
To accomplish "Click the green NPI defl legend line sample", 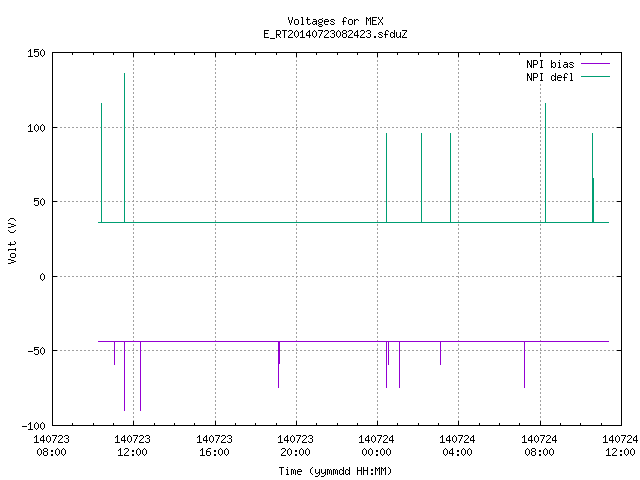I will pyautogui.click(x=595, y=76).
